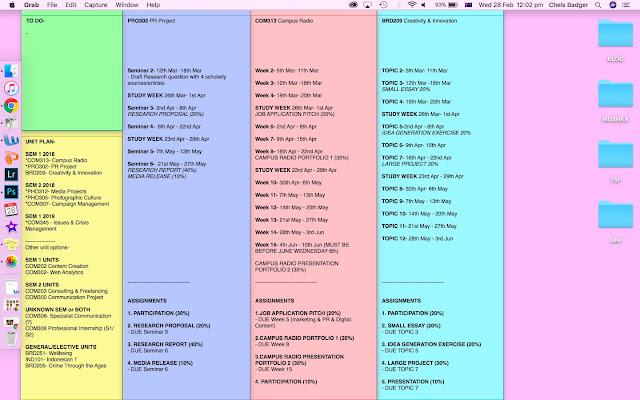Click the BRD209 Creativity & Innovation title
This screenshot has height=400, width=640.
(420, 21)
